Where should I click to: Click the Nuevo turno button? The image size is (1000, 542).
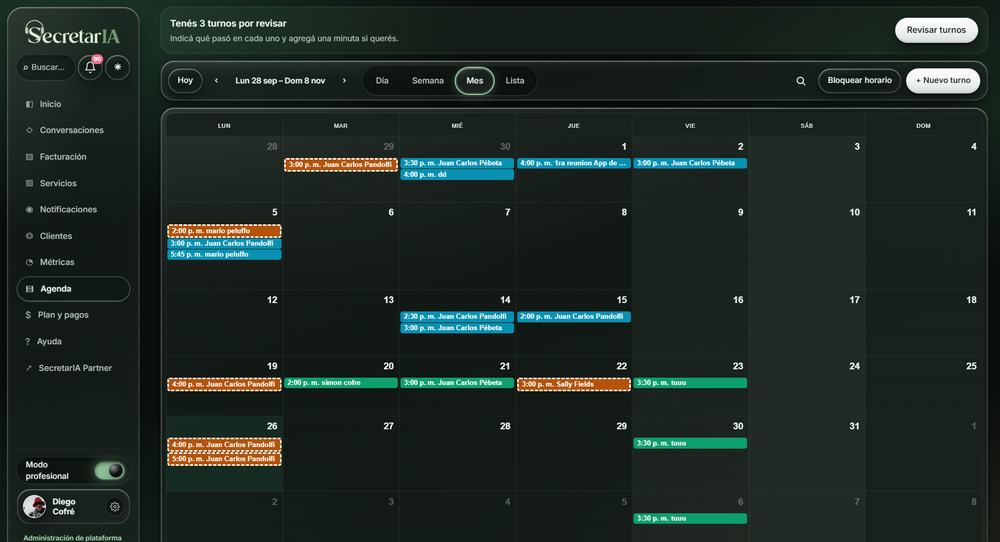943,80
